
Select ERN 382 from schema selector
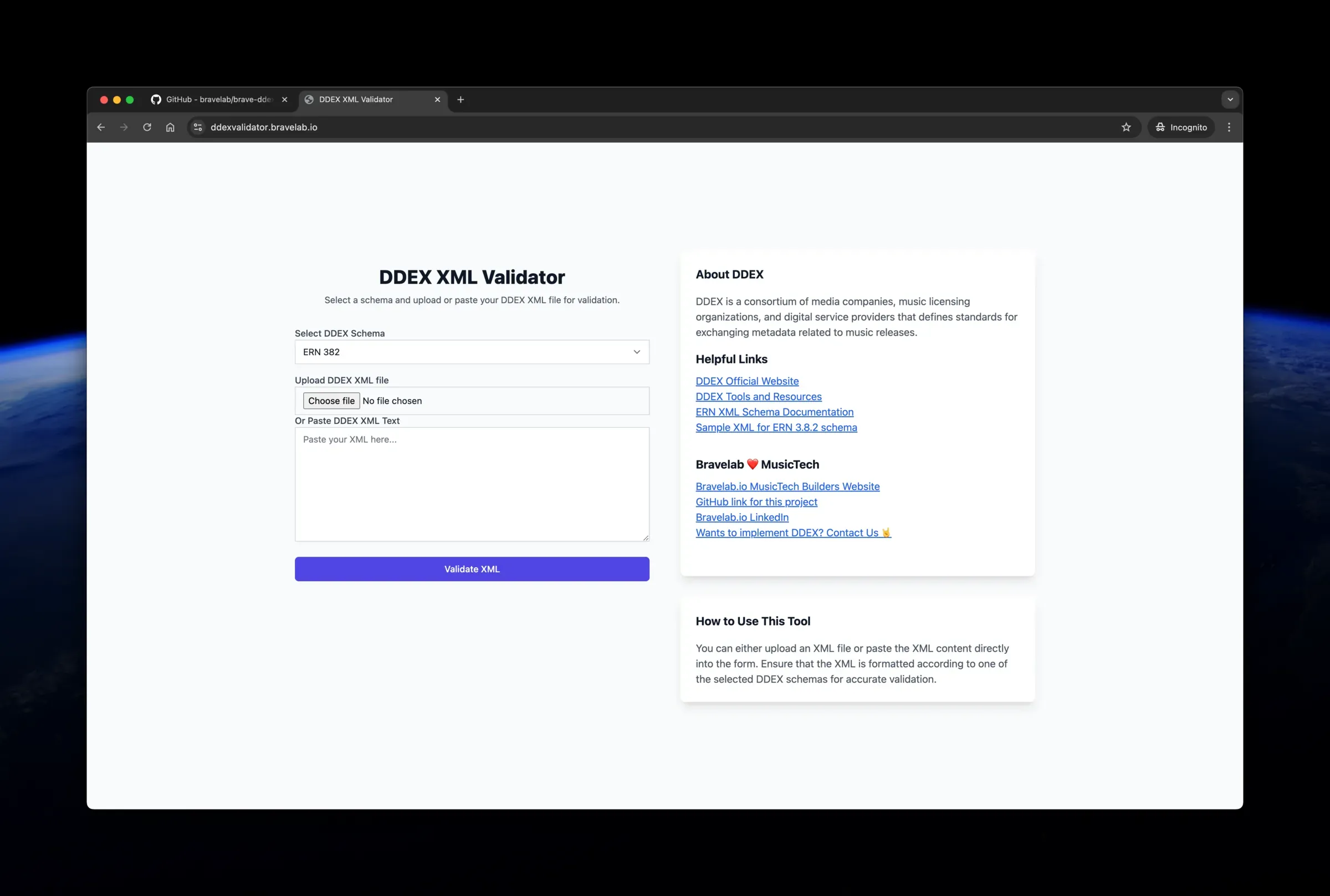(x=472, y=352)
